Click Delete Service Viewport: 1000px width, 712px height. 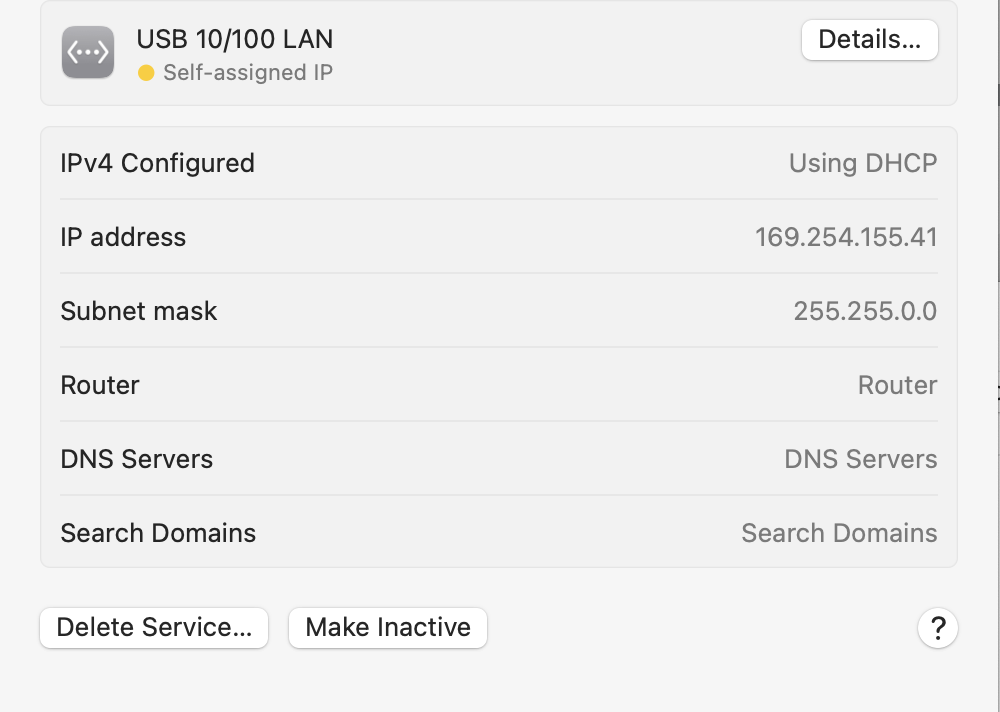[x=153, y=628]
